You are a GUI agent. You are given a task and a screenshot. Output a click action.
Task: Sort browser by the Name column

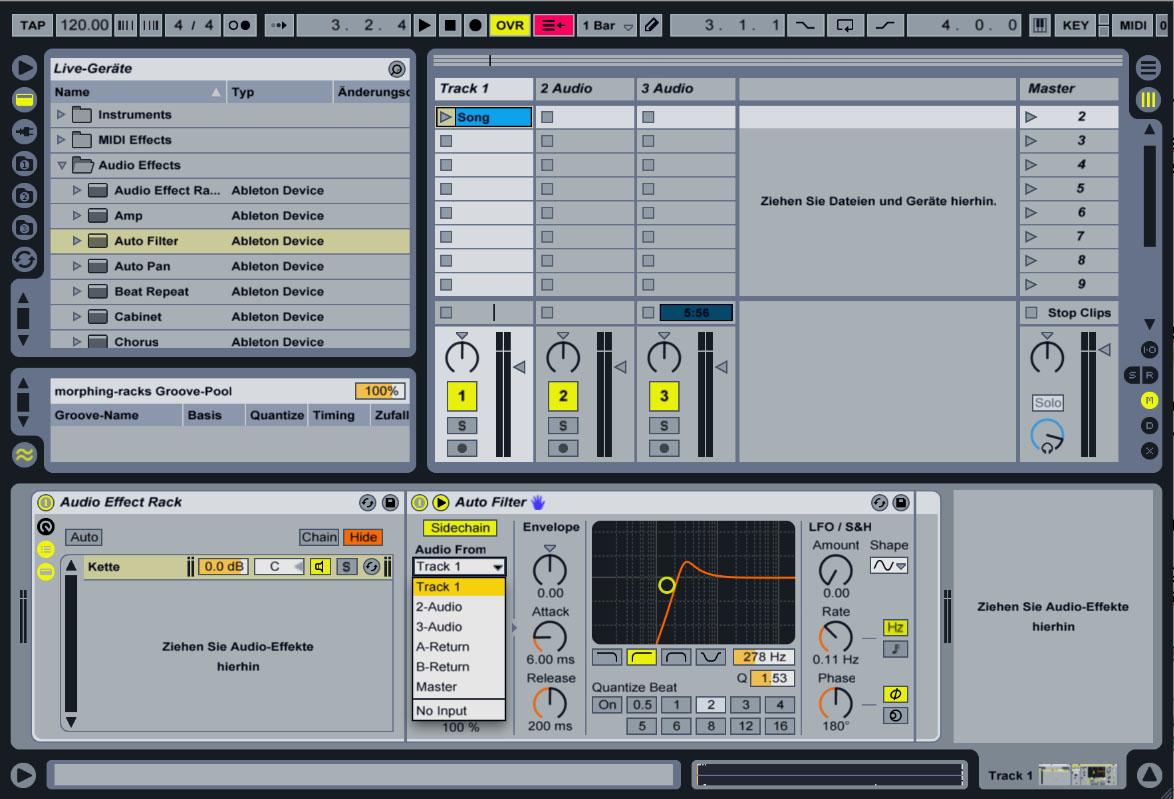[x=139, y=92]
